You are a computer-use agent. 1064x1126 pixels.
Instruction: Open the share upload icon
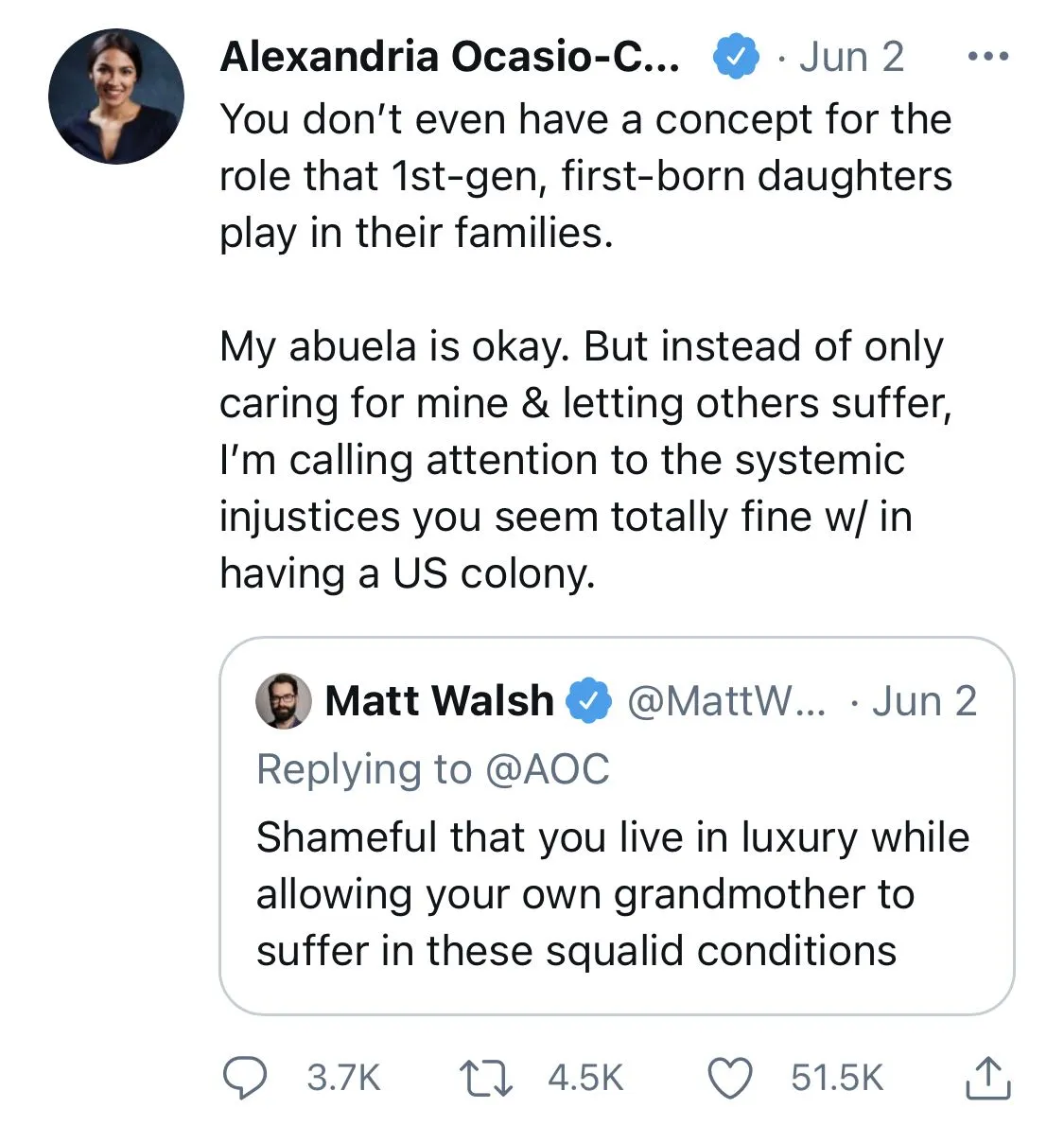pyautogui.click(x=987, y=1078)
